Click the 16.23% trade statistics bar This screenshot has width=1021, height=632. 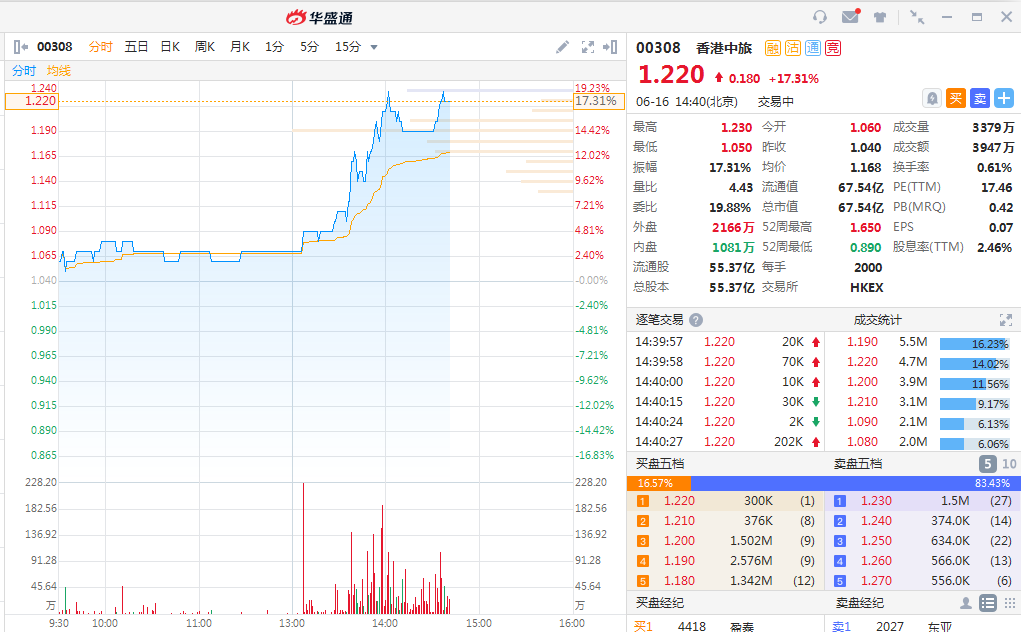[x=974, y=344]
